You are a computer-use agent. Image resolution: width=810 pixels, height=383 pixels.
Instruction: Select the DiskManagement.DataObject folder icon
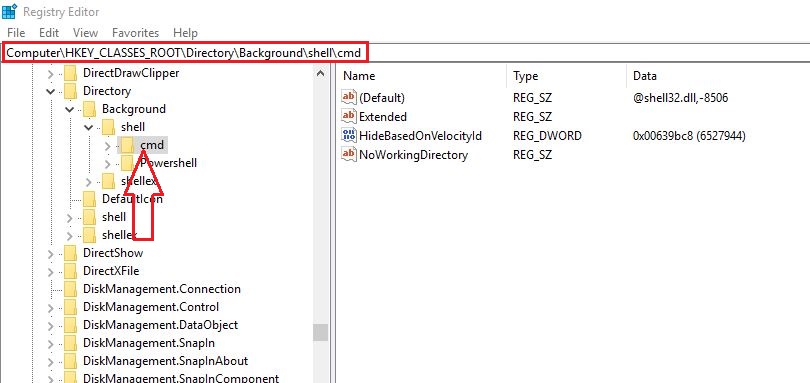click(x=70, y=325)
